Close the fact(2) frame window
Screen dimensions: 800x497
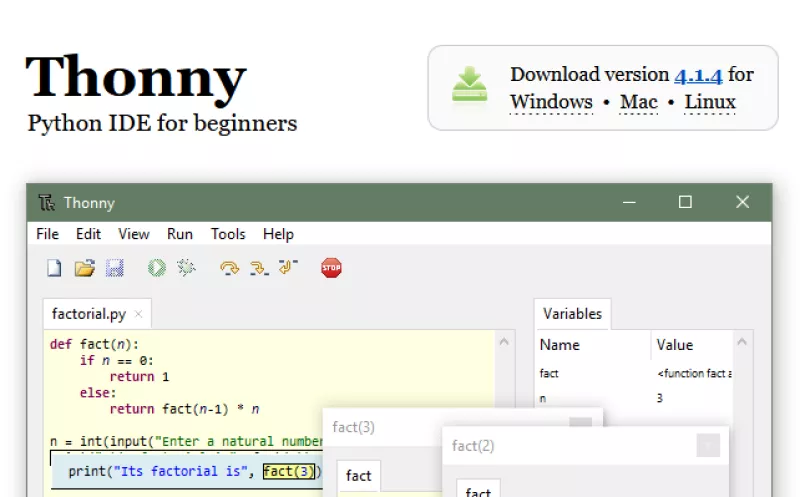[x=708, y=445]
